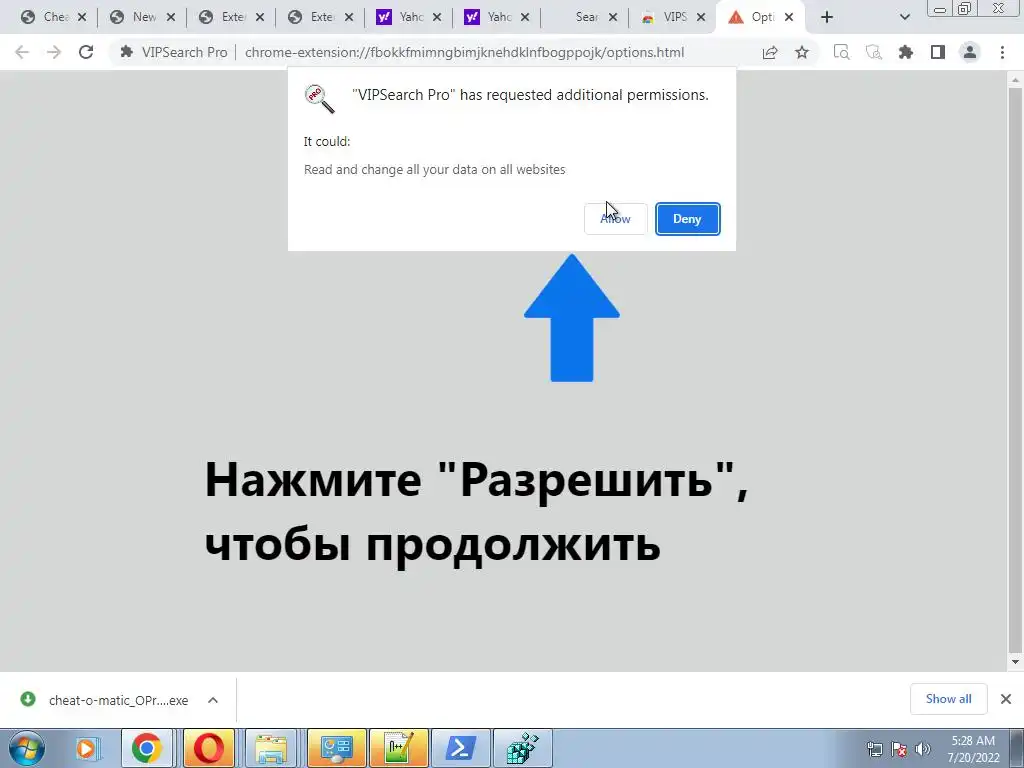Viewport: 1024px width, 768px height.
Task: Open the control panel taskbar icon
Action: (336, 748)
